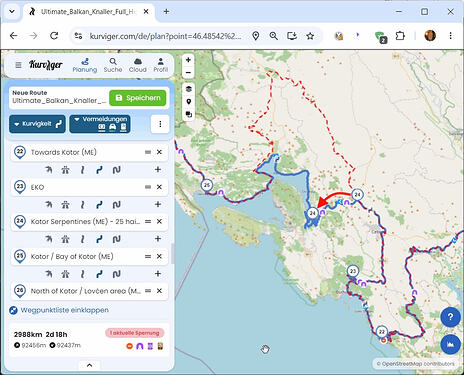Expand the bottom panel chevron
The image size is (464, 375).
[89, 365]
